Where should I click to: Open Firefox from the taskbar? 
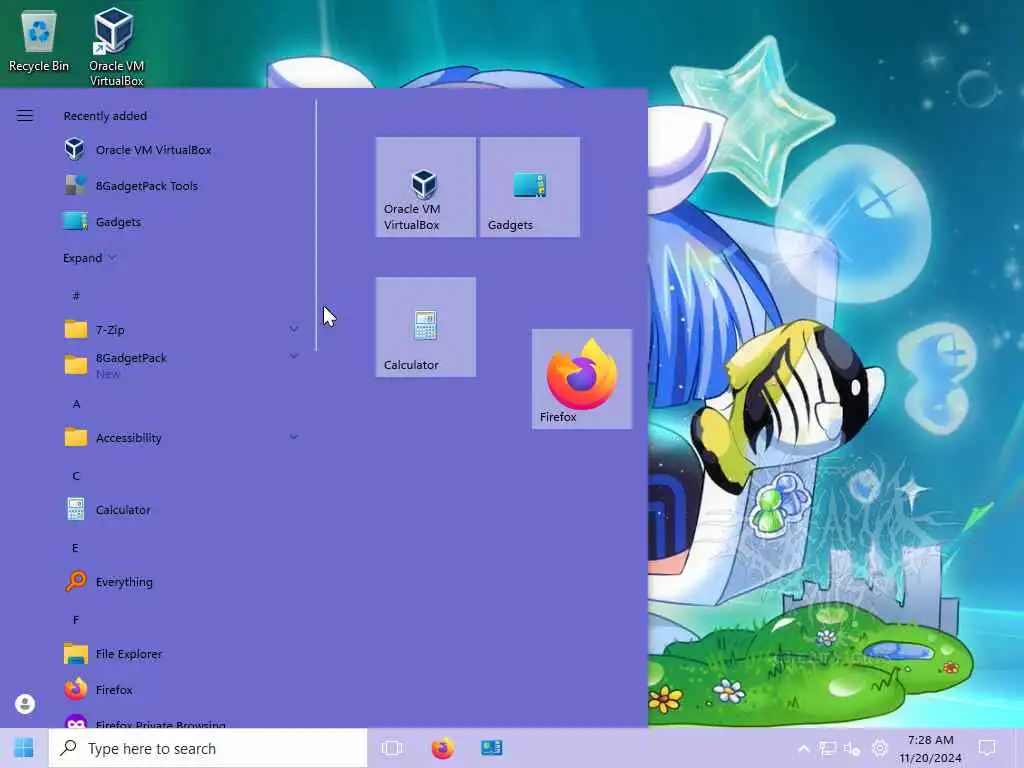(x=442, y=748)
